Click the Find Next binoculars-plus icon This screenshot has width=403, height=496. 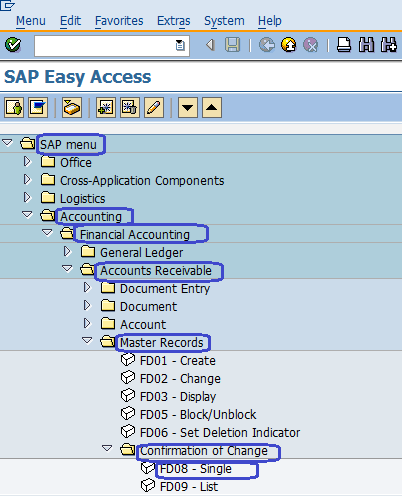(389, 45)
